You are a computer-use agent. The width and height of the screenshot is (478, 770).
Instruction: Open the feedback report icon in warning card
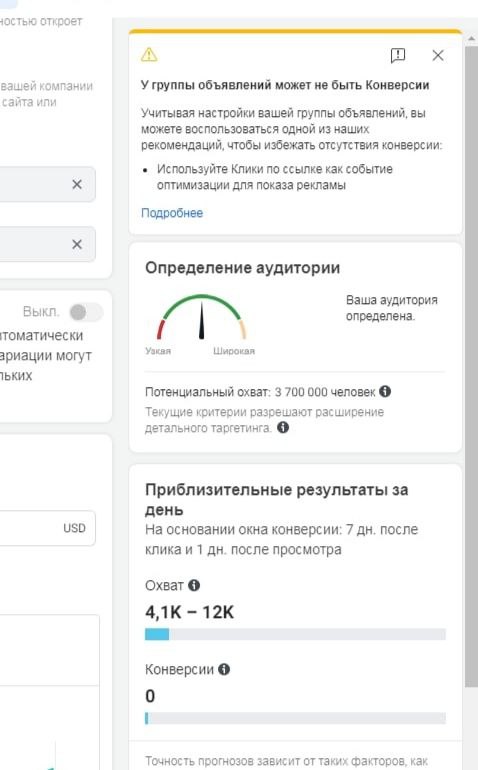tap(397, 55)
